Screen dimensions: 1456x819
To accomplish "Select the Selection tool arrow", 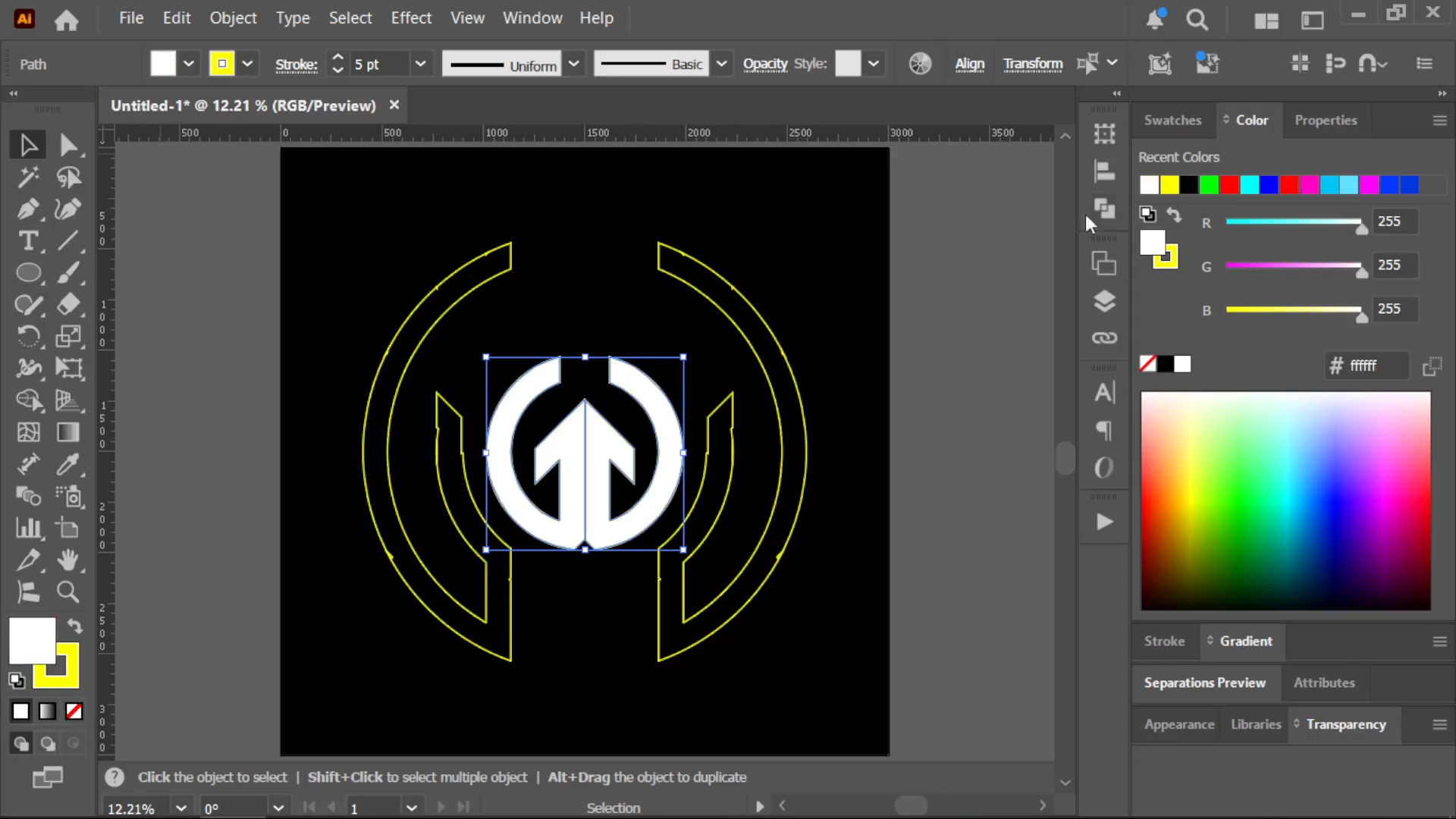I will [28, 145].
